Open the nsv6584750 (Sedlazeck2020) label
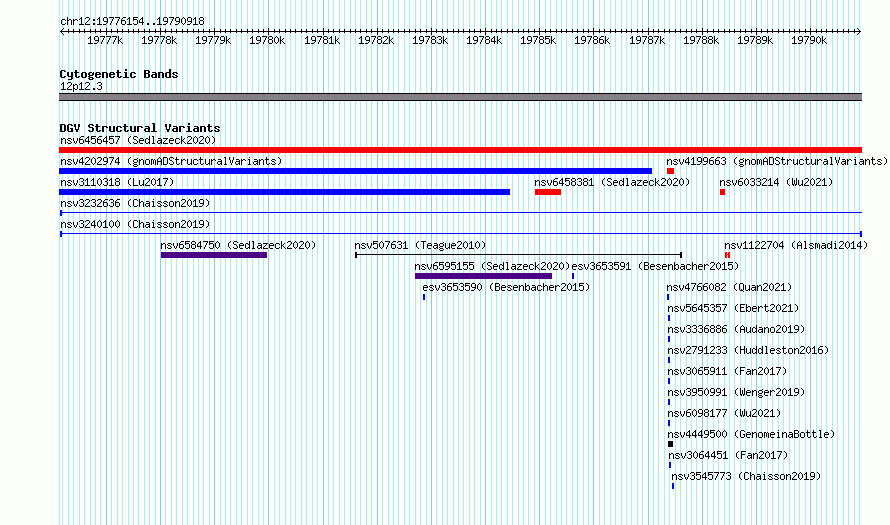Image resolution: width=890 pixels, height=525 pixels. point(238,245)
